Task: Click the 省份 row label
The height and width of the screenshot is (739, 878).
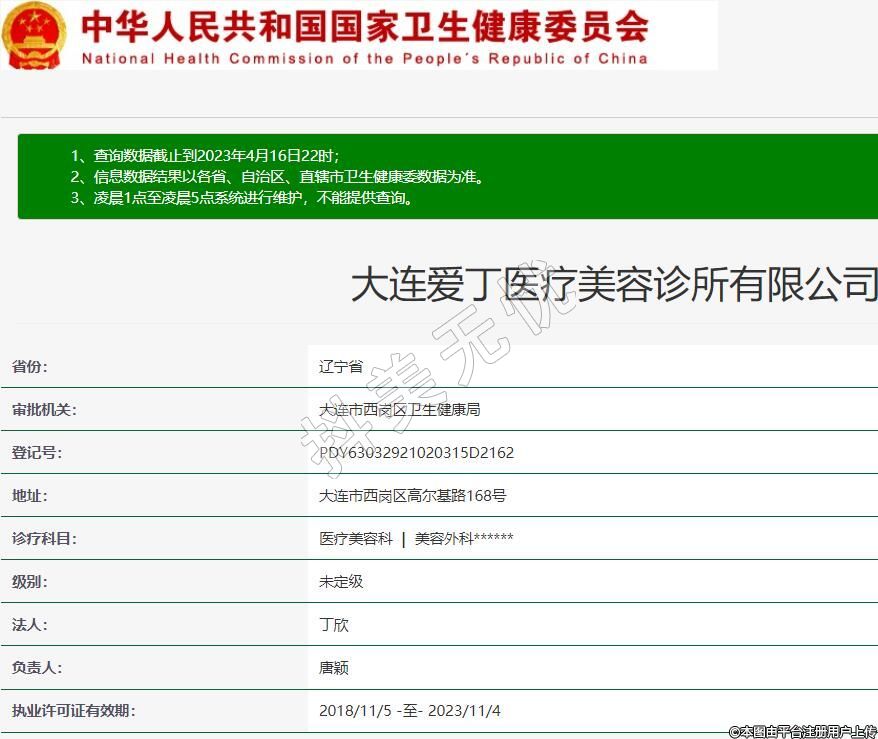Action: point(30,367)
